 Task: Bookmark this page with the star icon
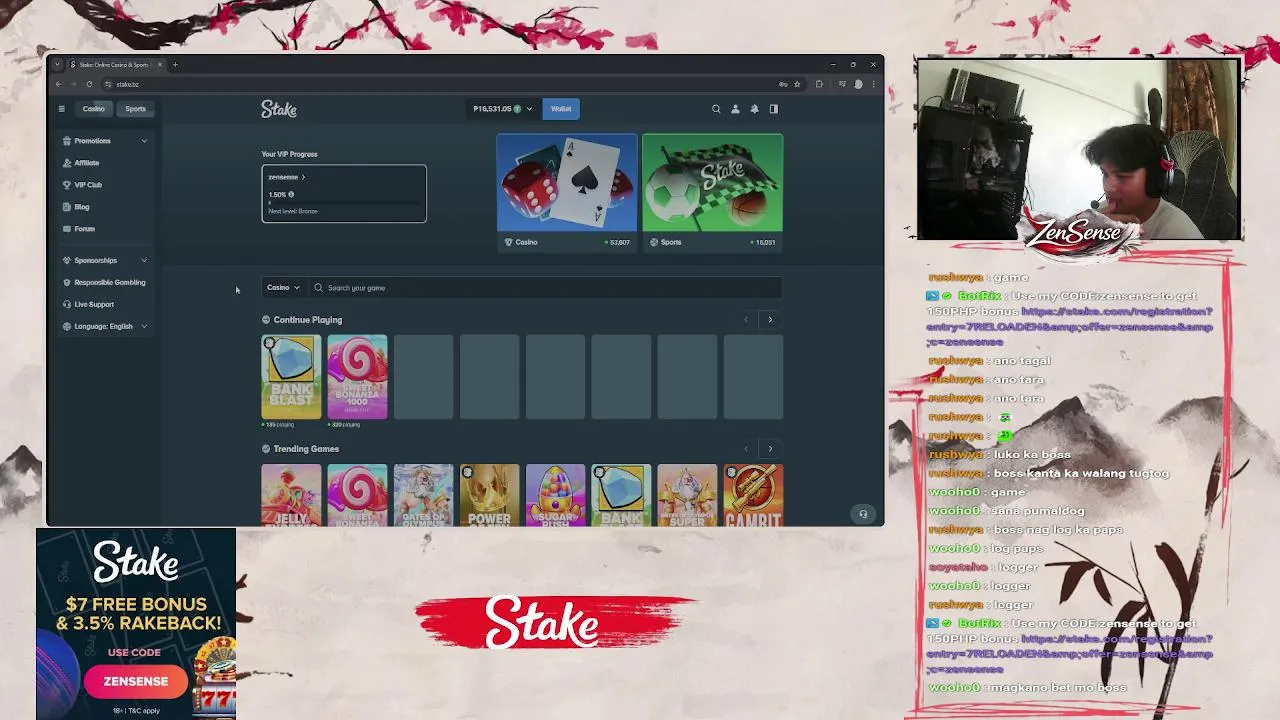coord(797,84)
